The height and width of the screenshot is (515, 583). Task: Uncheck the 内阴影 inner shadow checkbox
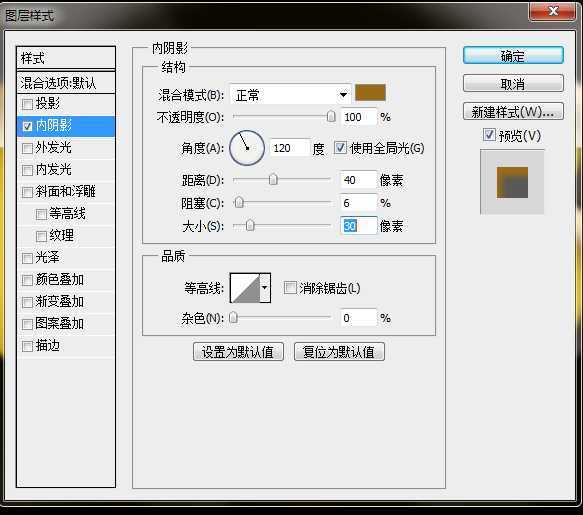pos(27,126)
